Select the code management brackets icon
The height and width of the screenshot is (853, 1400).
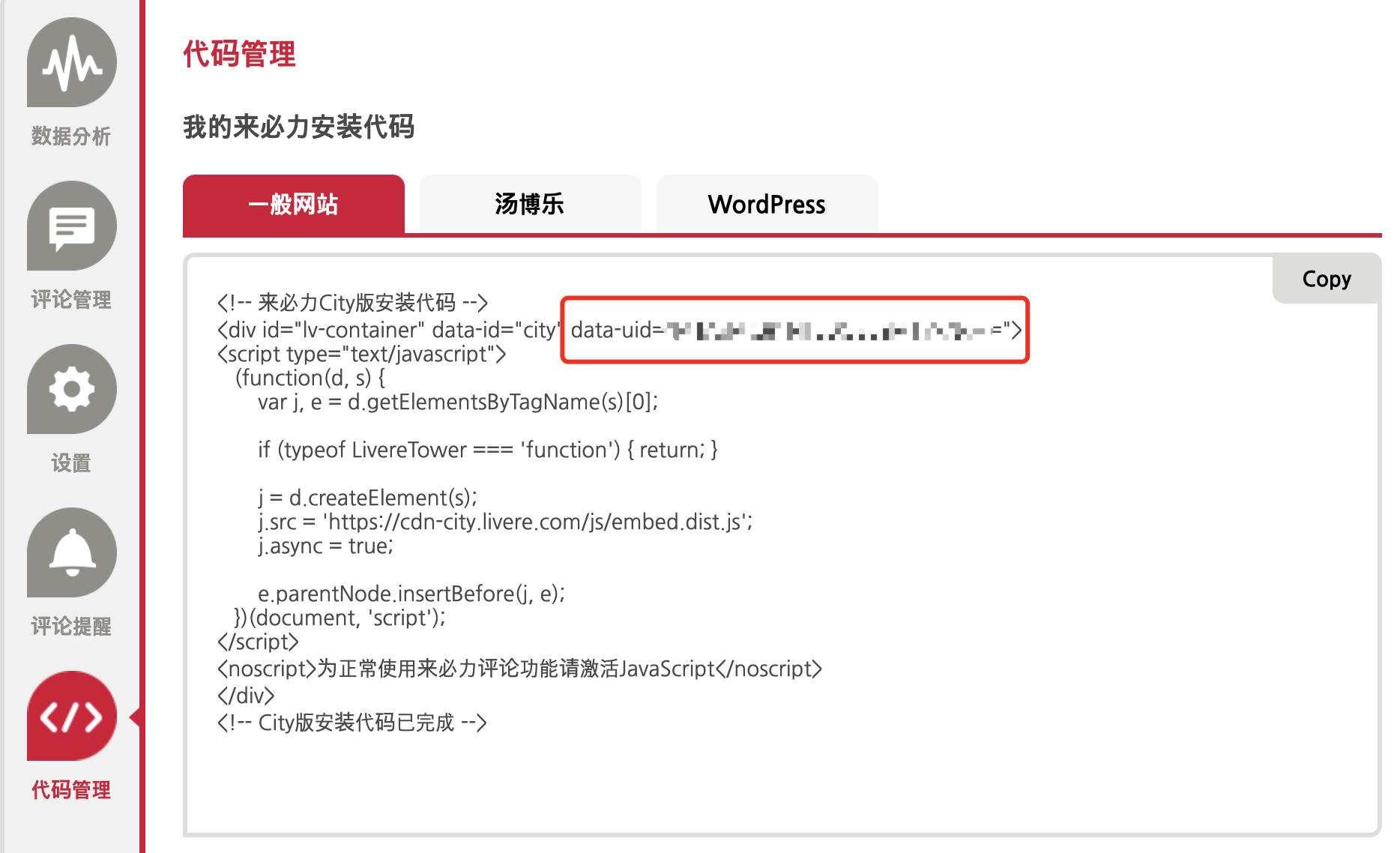(x=72, y=716)
